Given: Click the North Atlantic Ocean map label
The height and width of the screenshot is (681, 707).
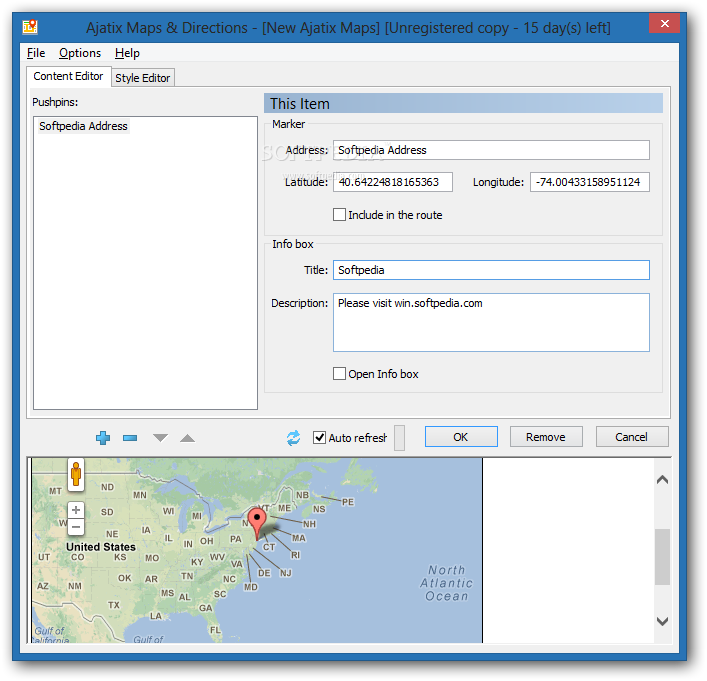Looking at the screenshot, I should (x=446, y=583).
